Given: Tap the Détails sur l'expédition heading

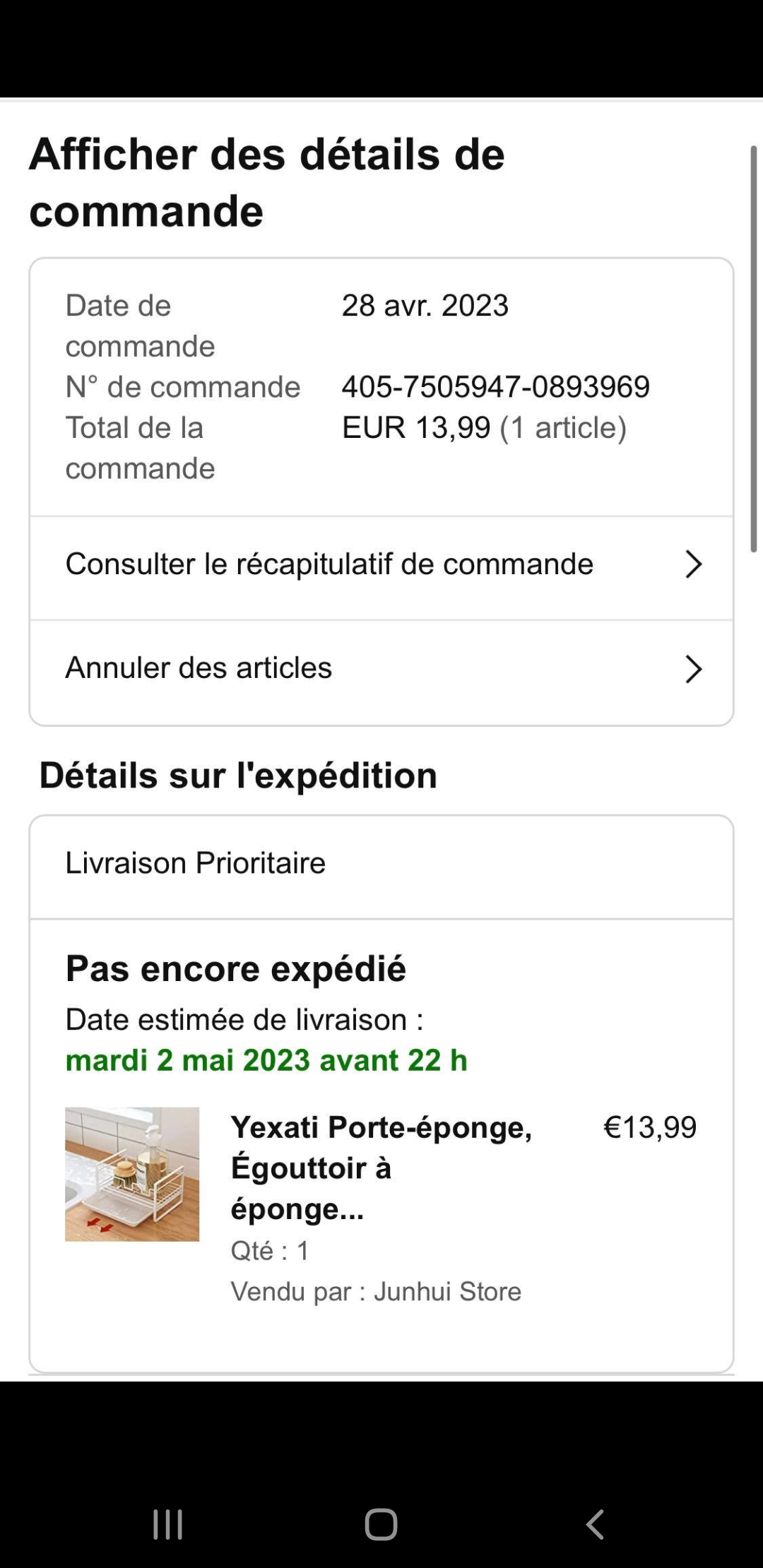Looking at the screenshot, I should 238,776.
